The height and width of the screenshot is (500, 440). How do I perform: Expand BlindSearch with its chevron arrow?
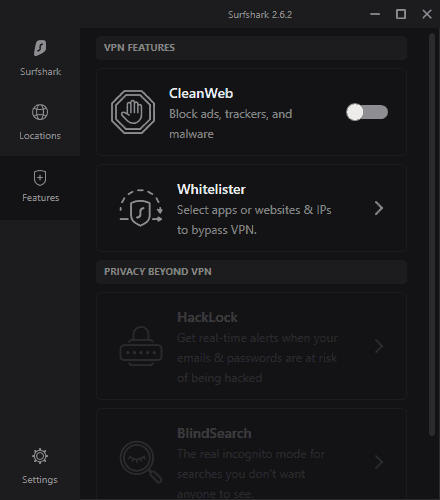pyautogui.click(x=379, y=462)
